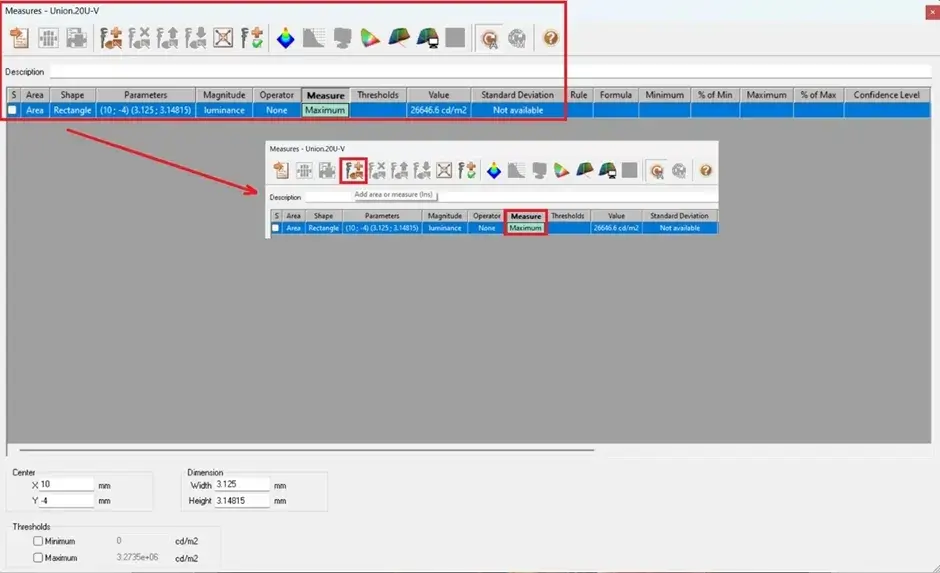Enable the Minimum threshold checkbox

click(x=38, y=541)
